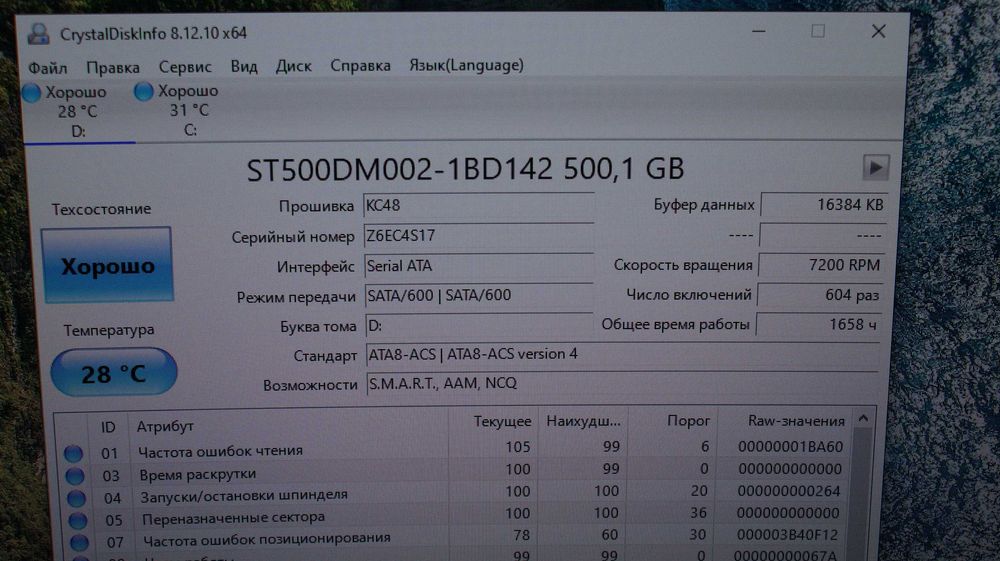Click the firmware field KC48
This screenshot has height=561, width=1000.
pos(478,206)
